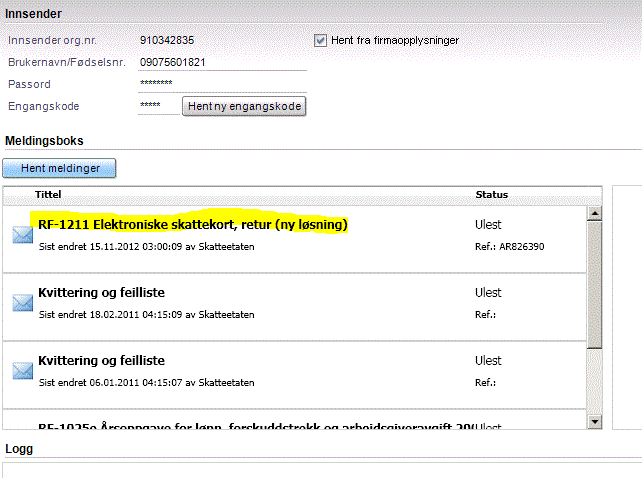Click scroll down arrow of message list
The height and width of the screenshot is (478, 642).
(594, 421)
